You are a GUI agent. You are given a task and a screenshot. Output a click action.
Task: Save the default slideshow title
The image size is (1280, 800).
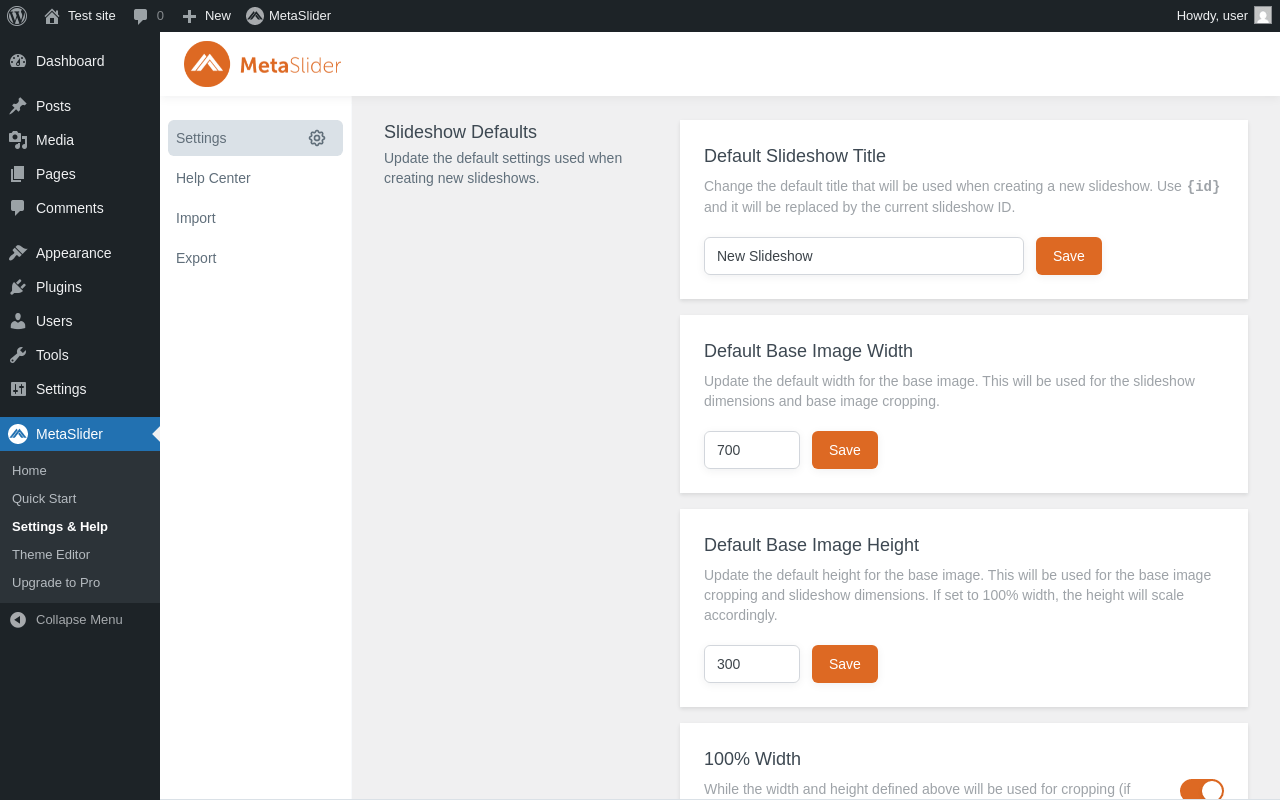pyautogui.click(x=1068, y=256)
